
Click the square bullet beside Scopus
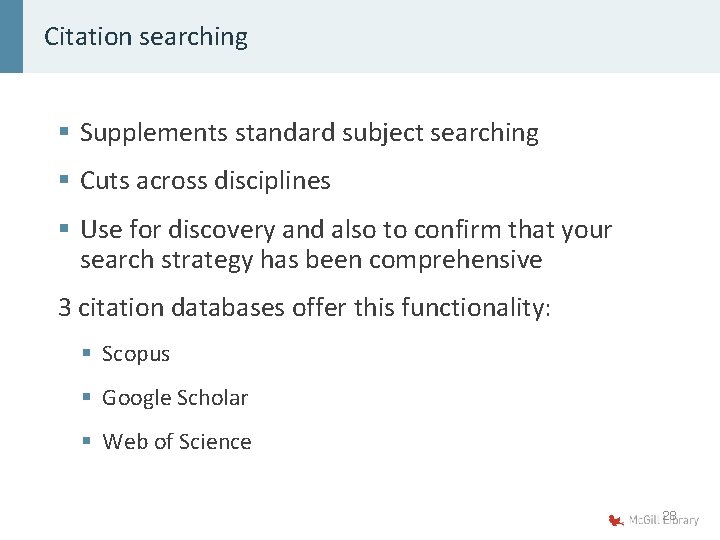click(88, 354)
